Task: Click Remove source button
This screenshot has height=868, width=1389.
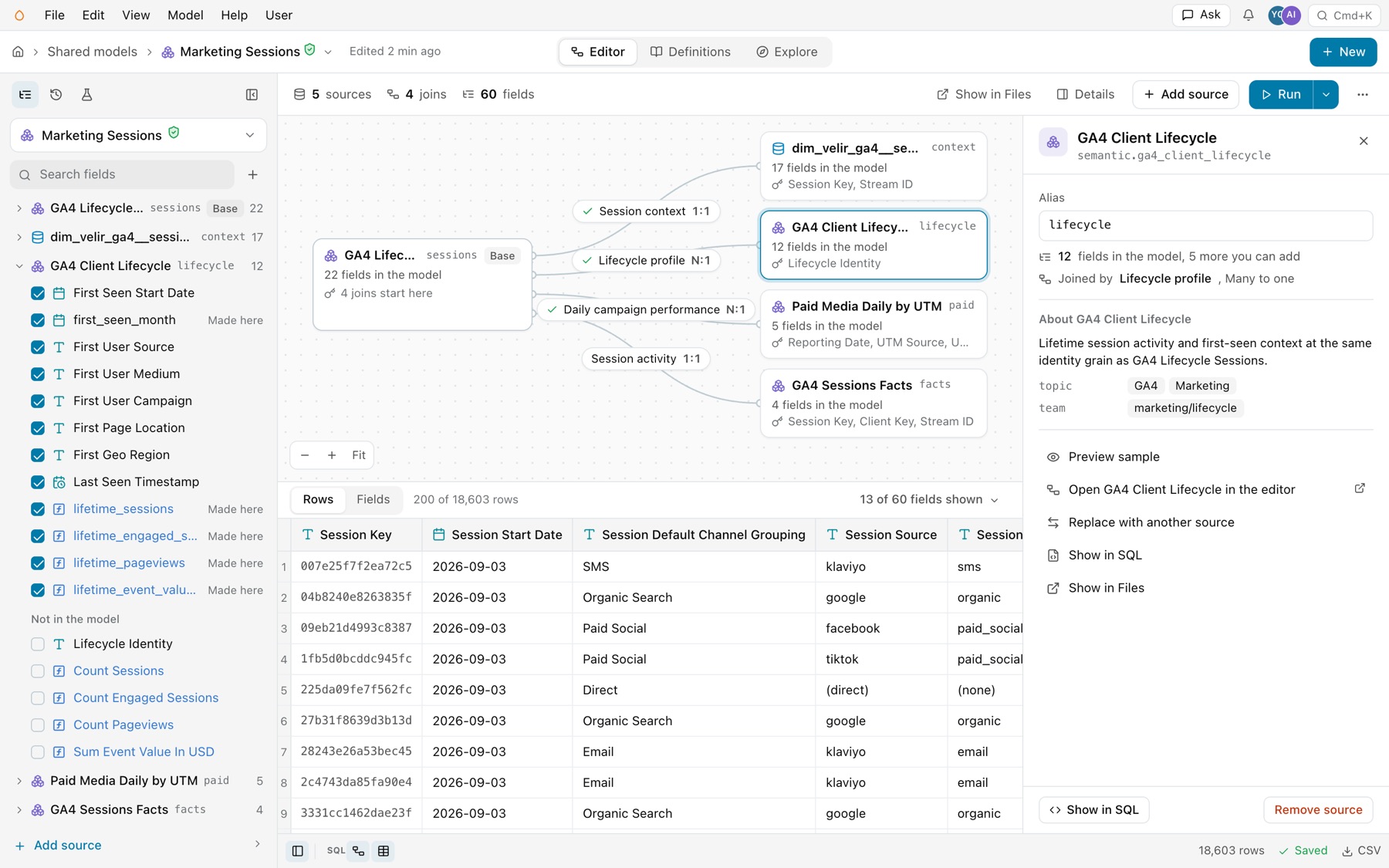Action: (x=1318, y=810)
